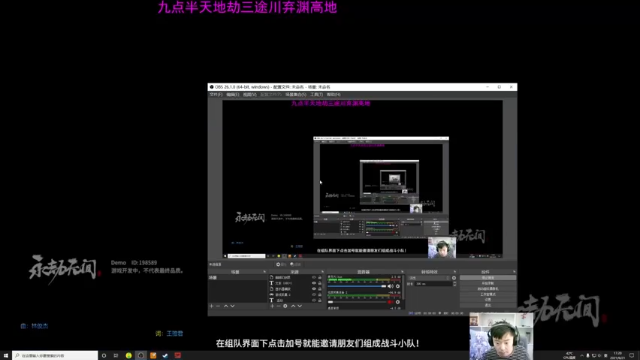
Task: Toggle the lock on the first source row
Action: (320, 278)
